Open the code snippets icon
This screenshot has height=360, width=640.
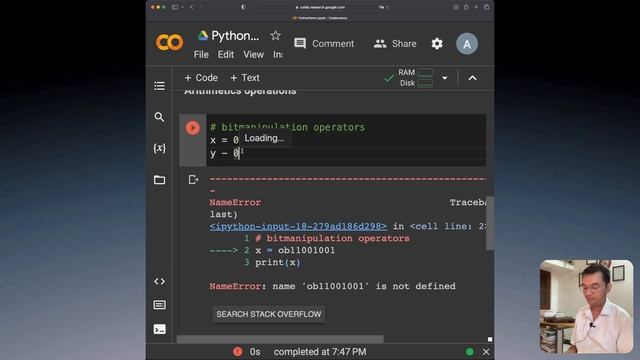pos(160,281)
